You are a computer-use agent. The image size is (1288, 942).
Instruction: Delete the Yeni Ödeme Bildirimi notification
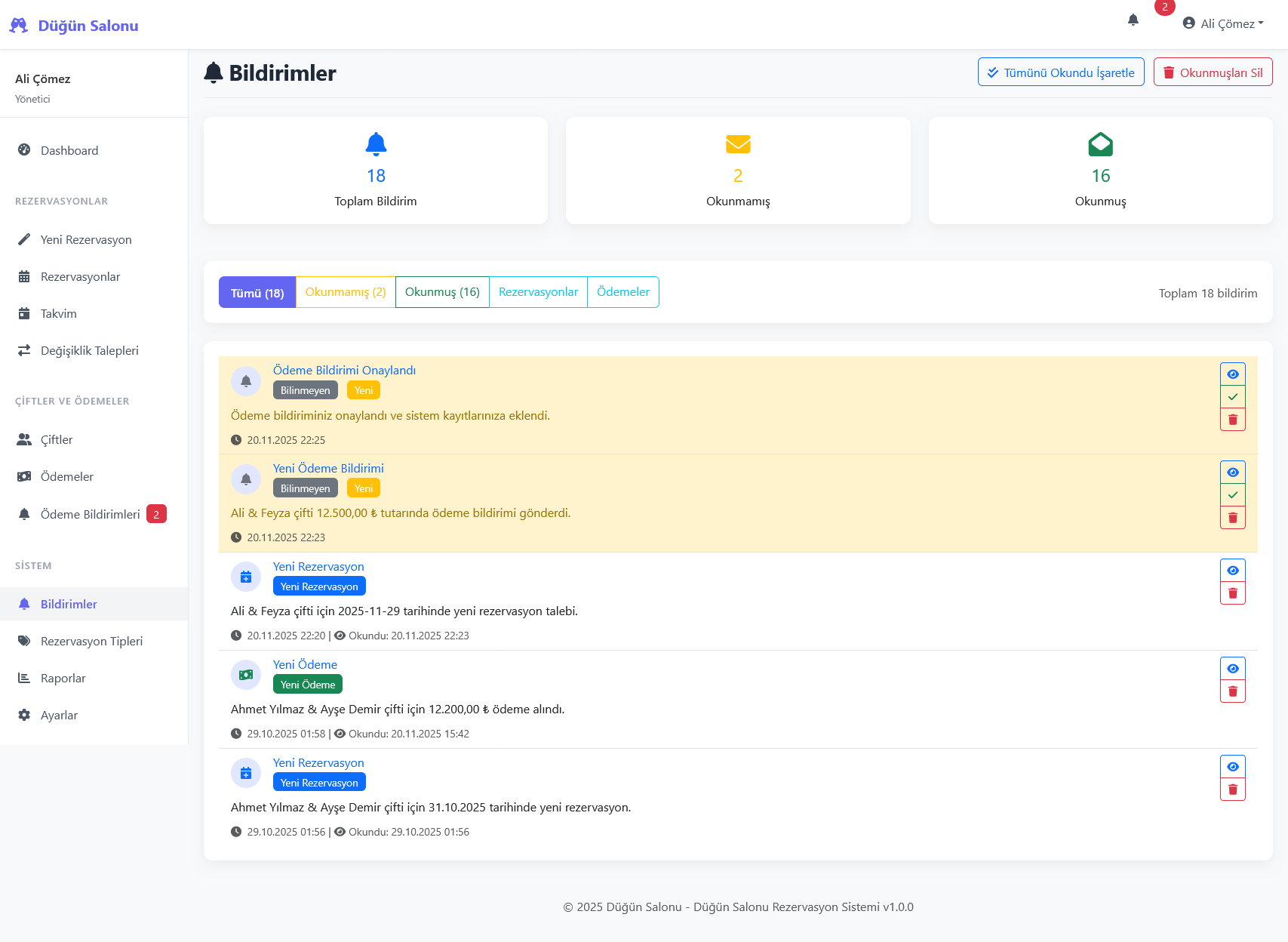tap(1232, 518)
